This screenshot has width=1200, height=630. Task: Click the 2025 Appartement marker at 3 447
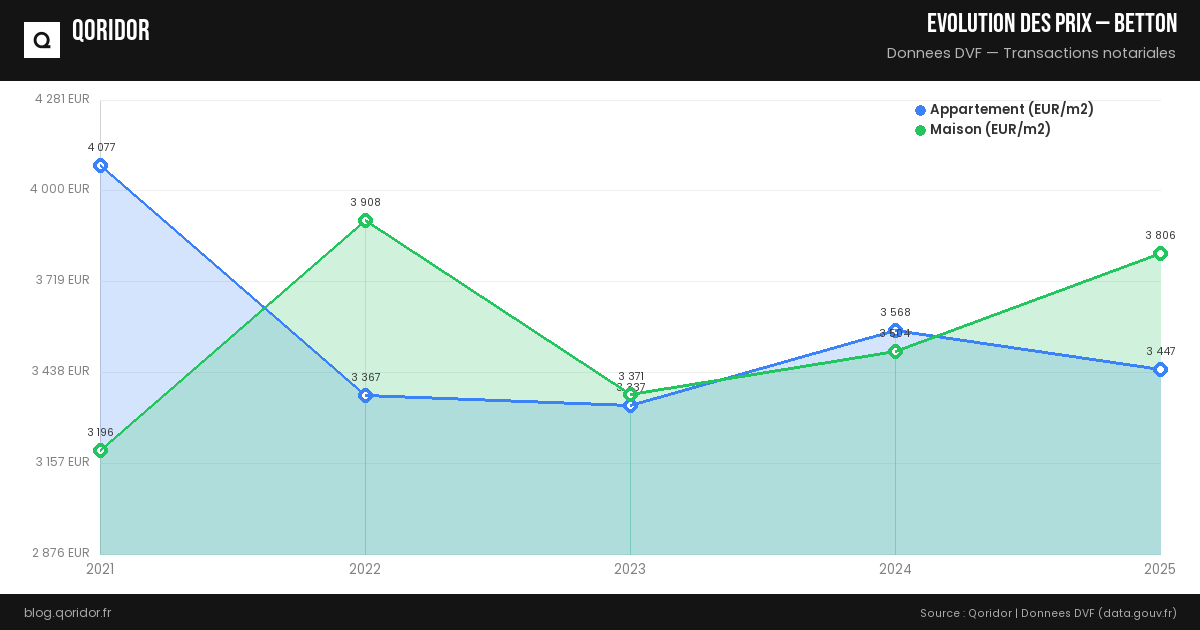click(1160, 370)
